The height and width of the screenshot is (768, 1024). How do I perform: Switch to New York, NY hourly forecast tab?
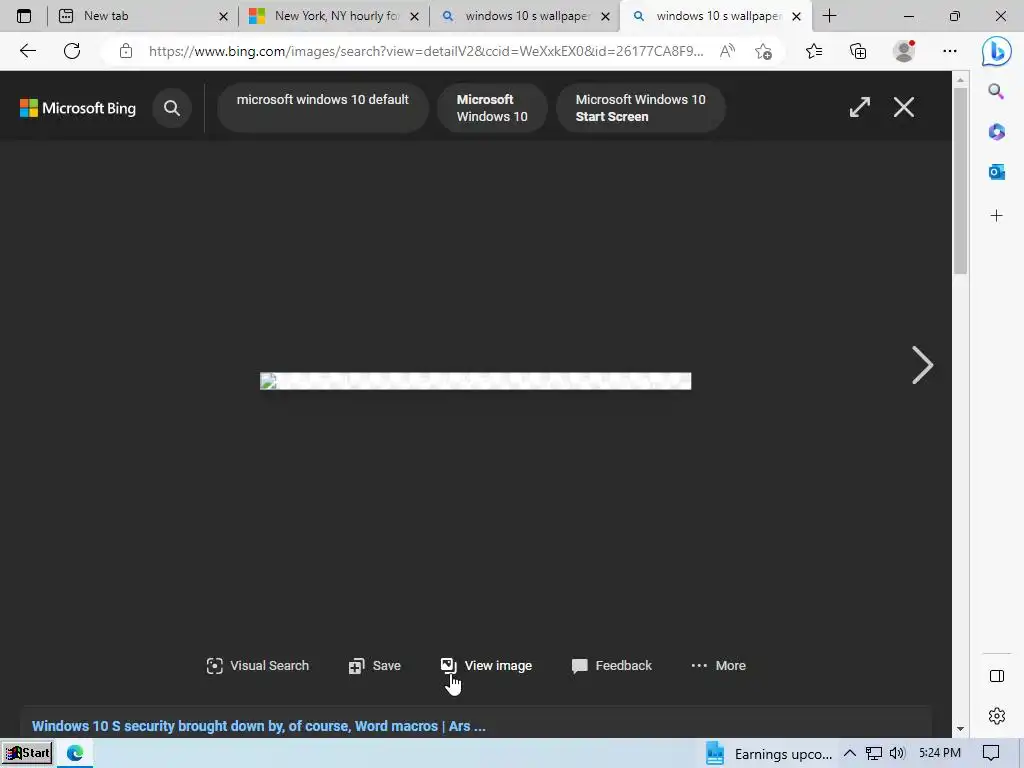[336, 16]
